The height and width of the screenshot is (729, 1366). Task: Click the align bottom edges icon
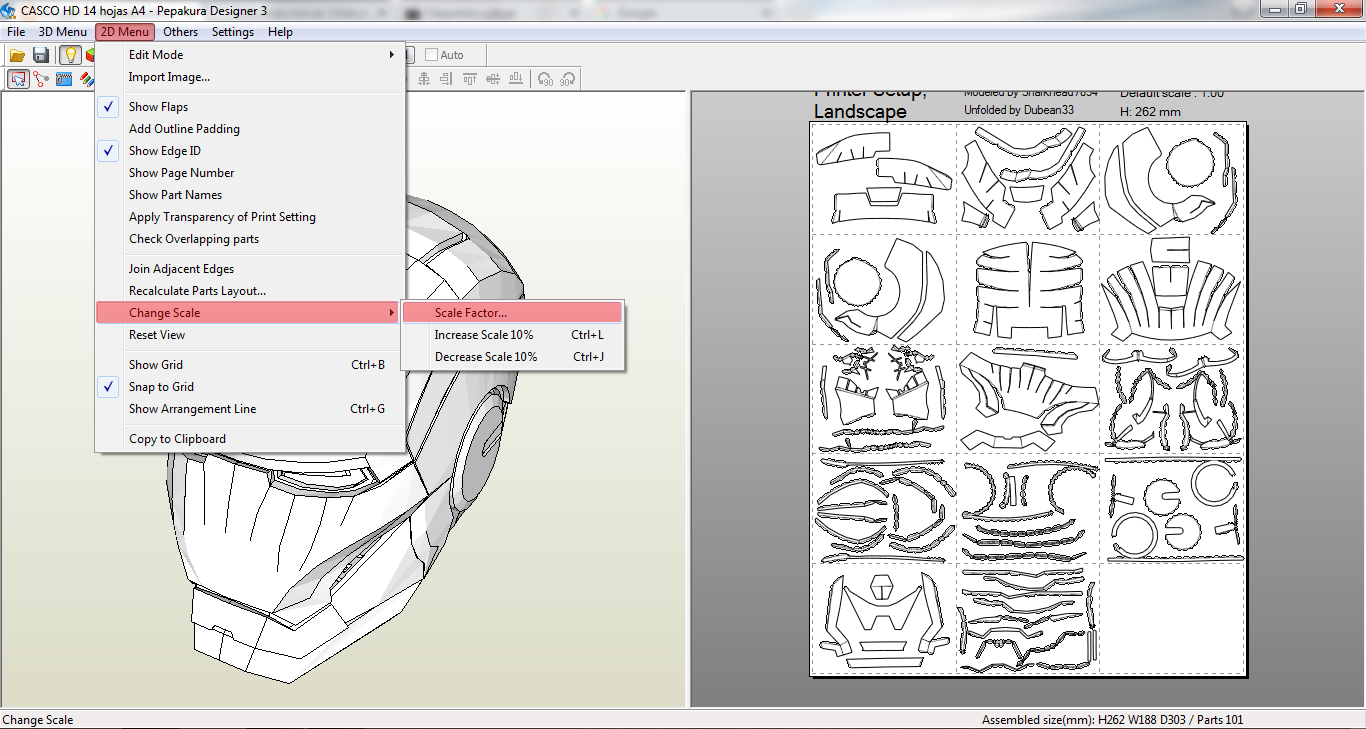tap(516, 79)
